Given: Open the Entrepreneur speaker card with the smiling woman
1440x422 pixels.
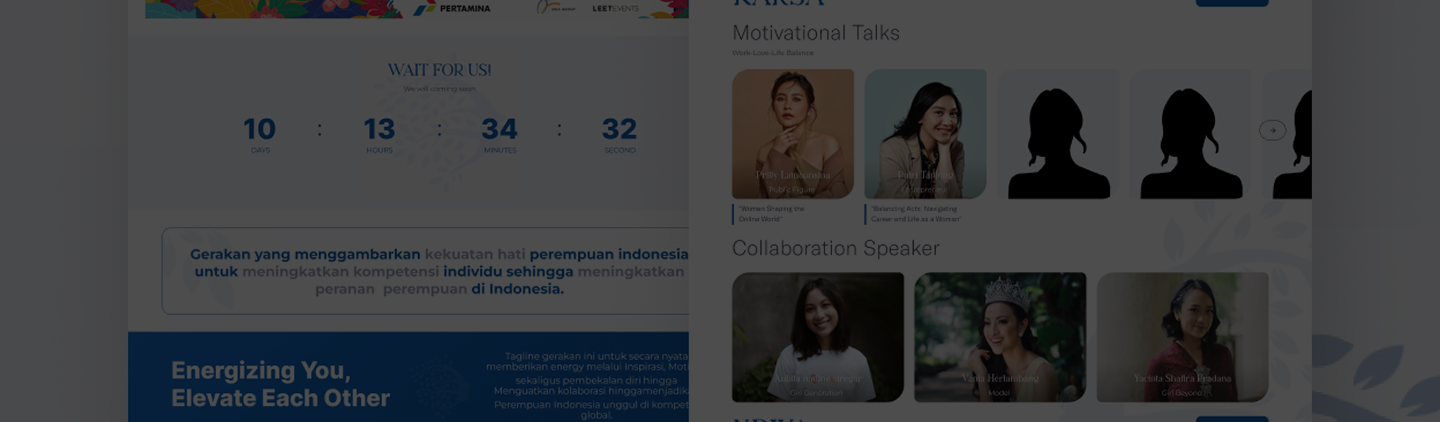Looking at the screenshot, I should point(925,134).
